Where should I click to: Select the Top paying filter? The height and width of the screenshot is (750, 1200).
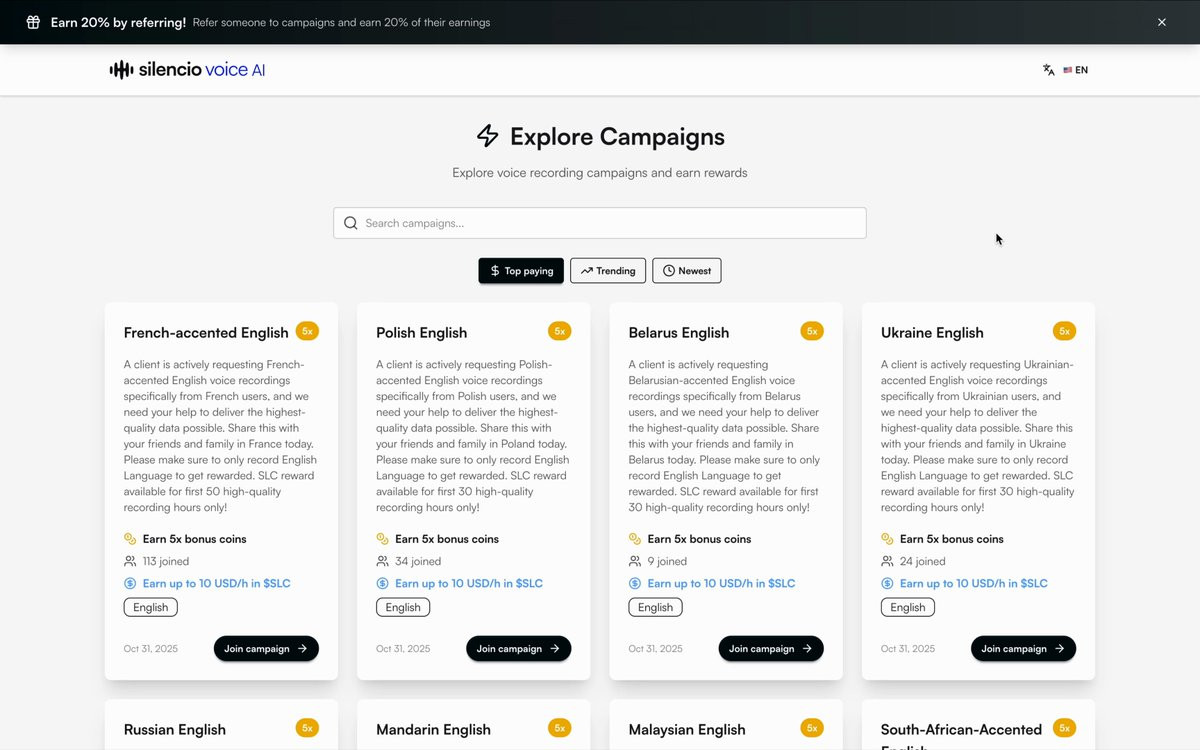click(x=521, y=271)
